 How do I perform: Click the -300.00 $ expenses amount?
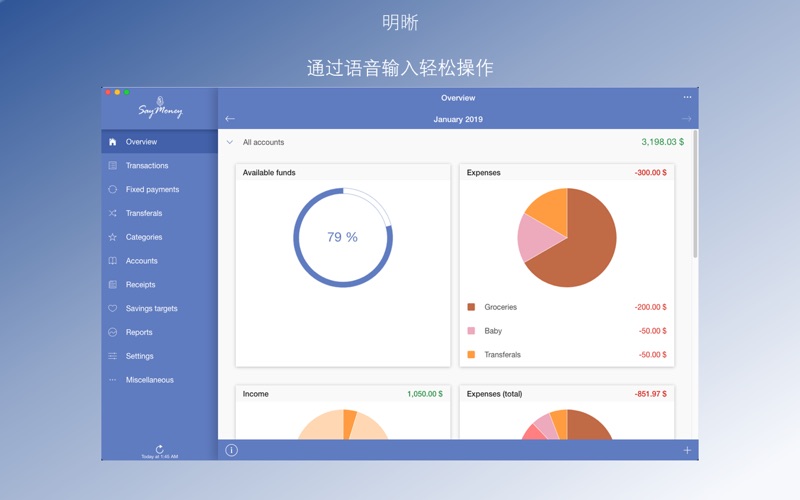point(651,172)
